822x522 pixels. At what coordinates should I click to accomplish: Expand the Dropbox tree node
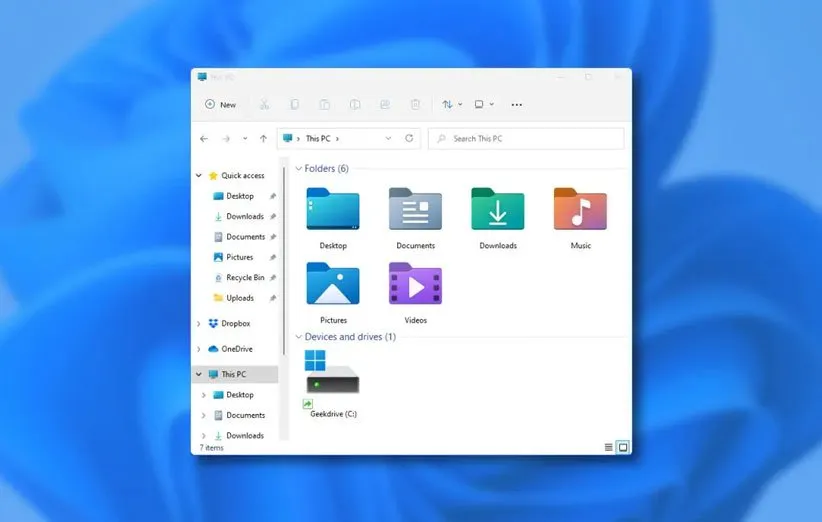pyautogui.click(x=199, y=324)
